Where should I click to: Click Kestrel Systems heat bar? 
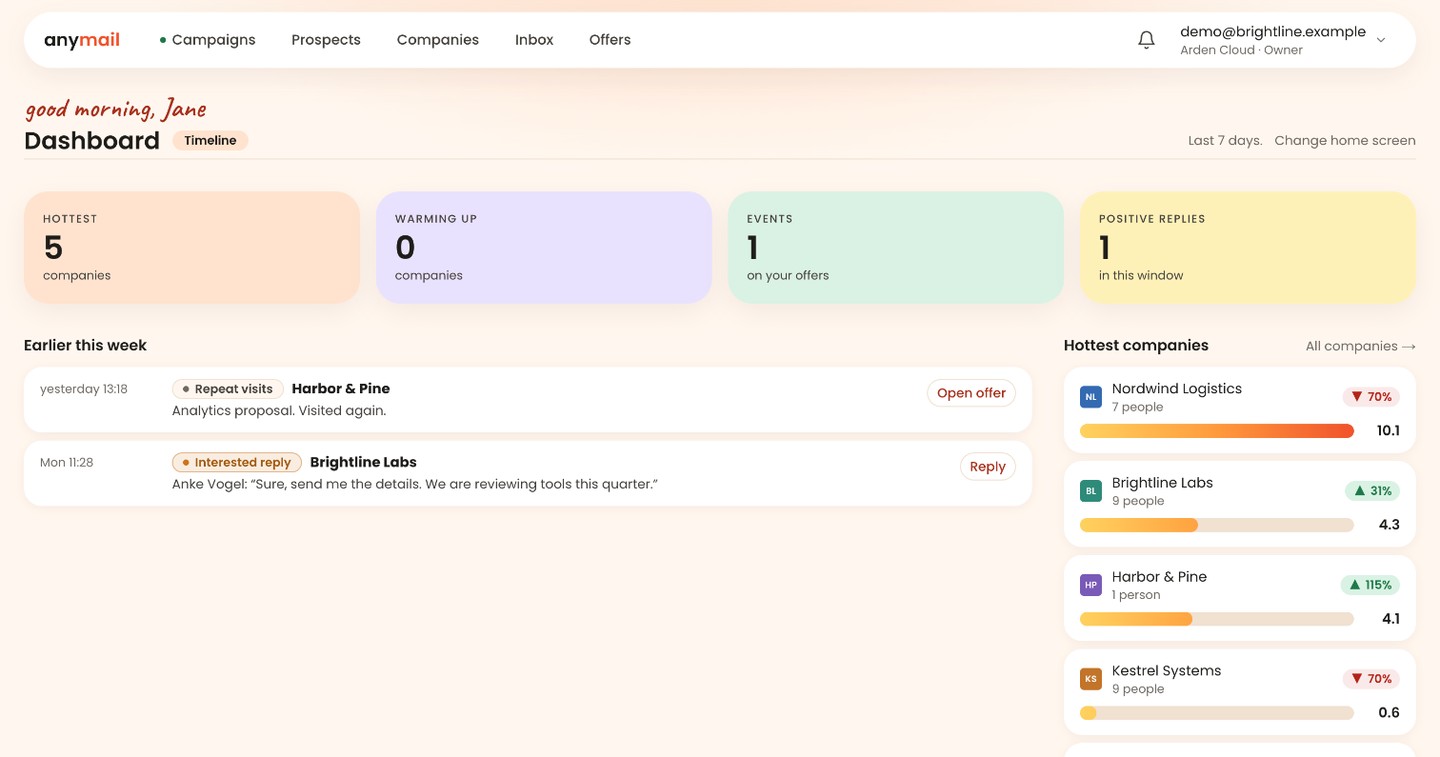pyautogui.click(x=1217, y=713)
